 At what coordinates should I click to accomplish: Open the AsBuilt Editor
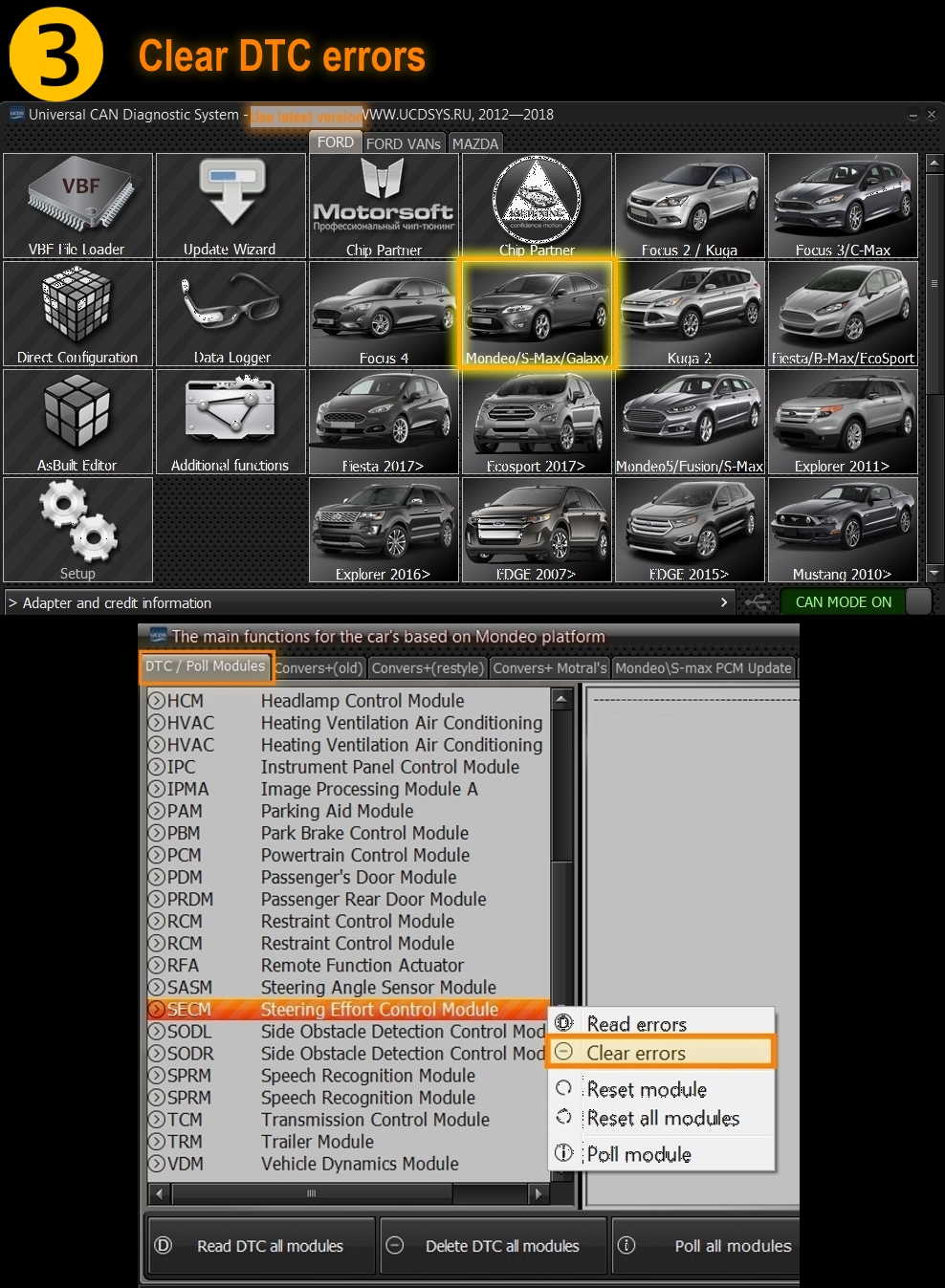[x=77, y=422]
